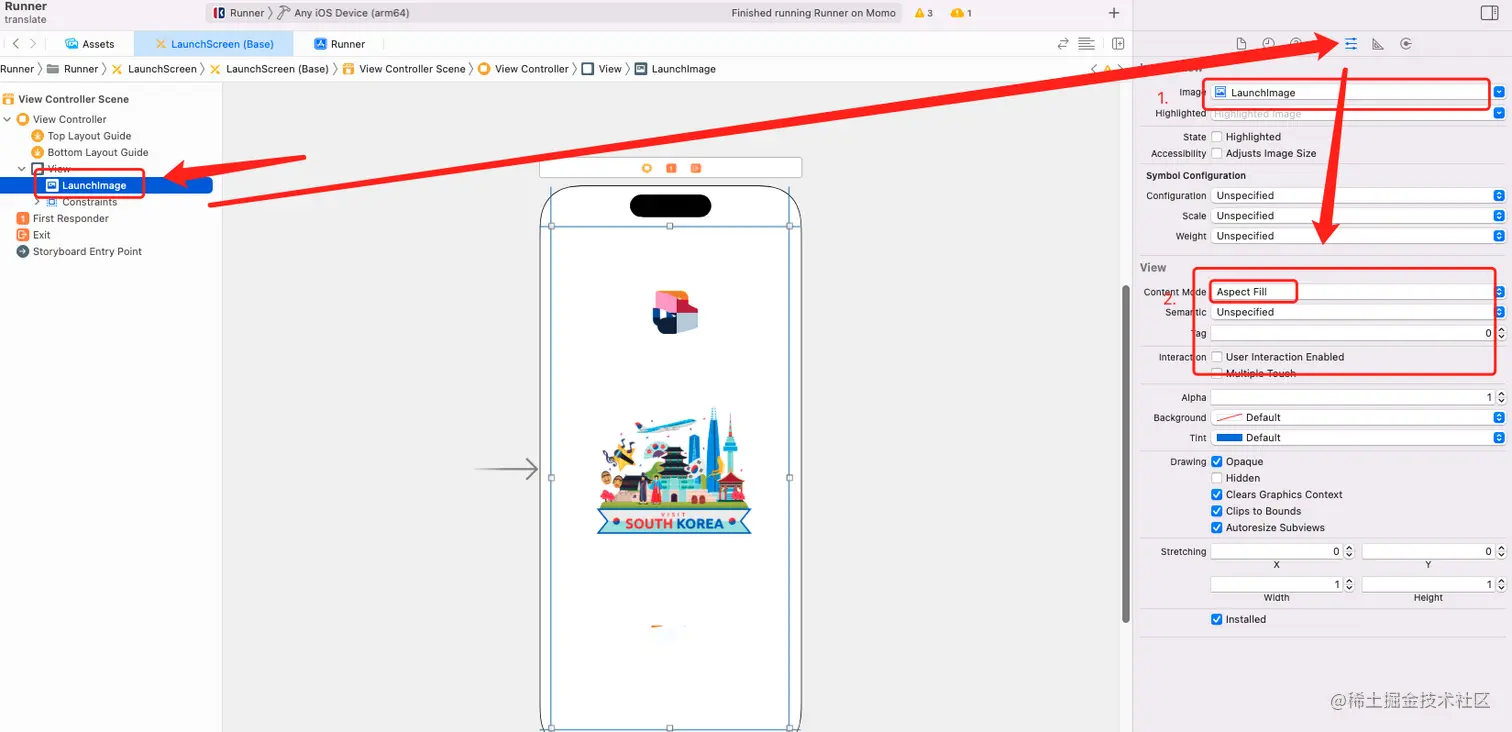Toggle Clears Graphics Context checkbox
This screenshot has width=1512, height=732.
(x=1217, y=495)
